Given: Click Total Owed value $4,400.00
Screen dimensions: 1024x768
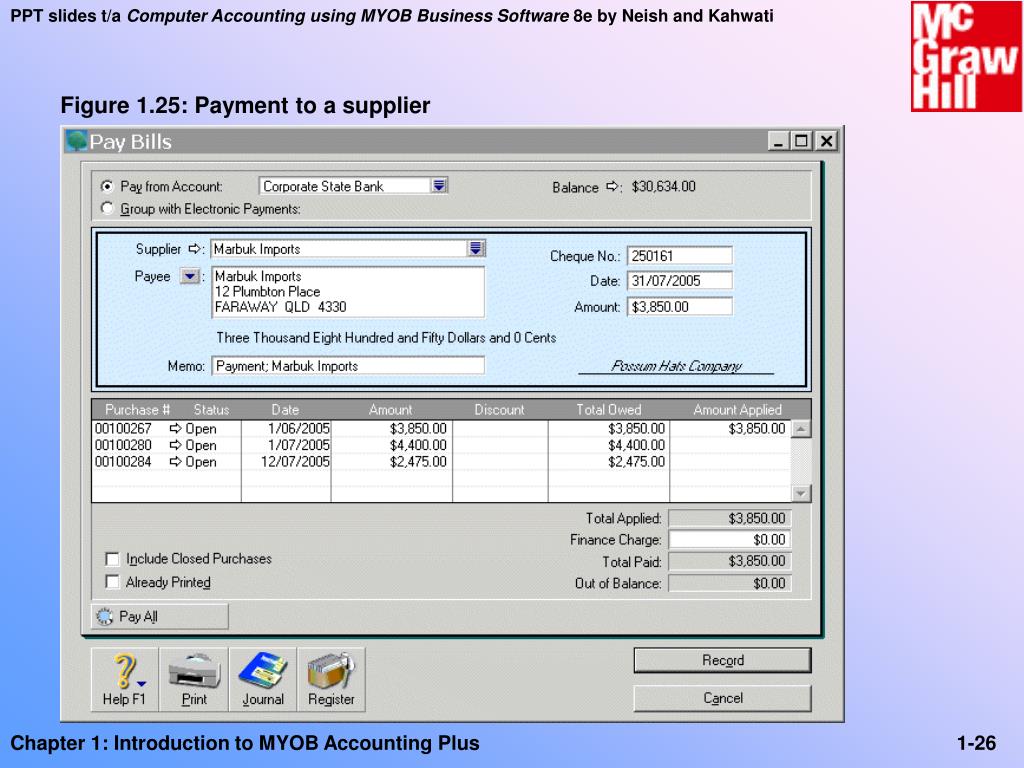Looking at the screenshot, I should tap(636, 445).
